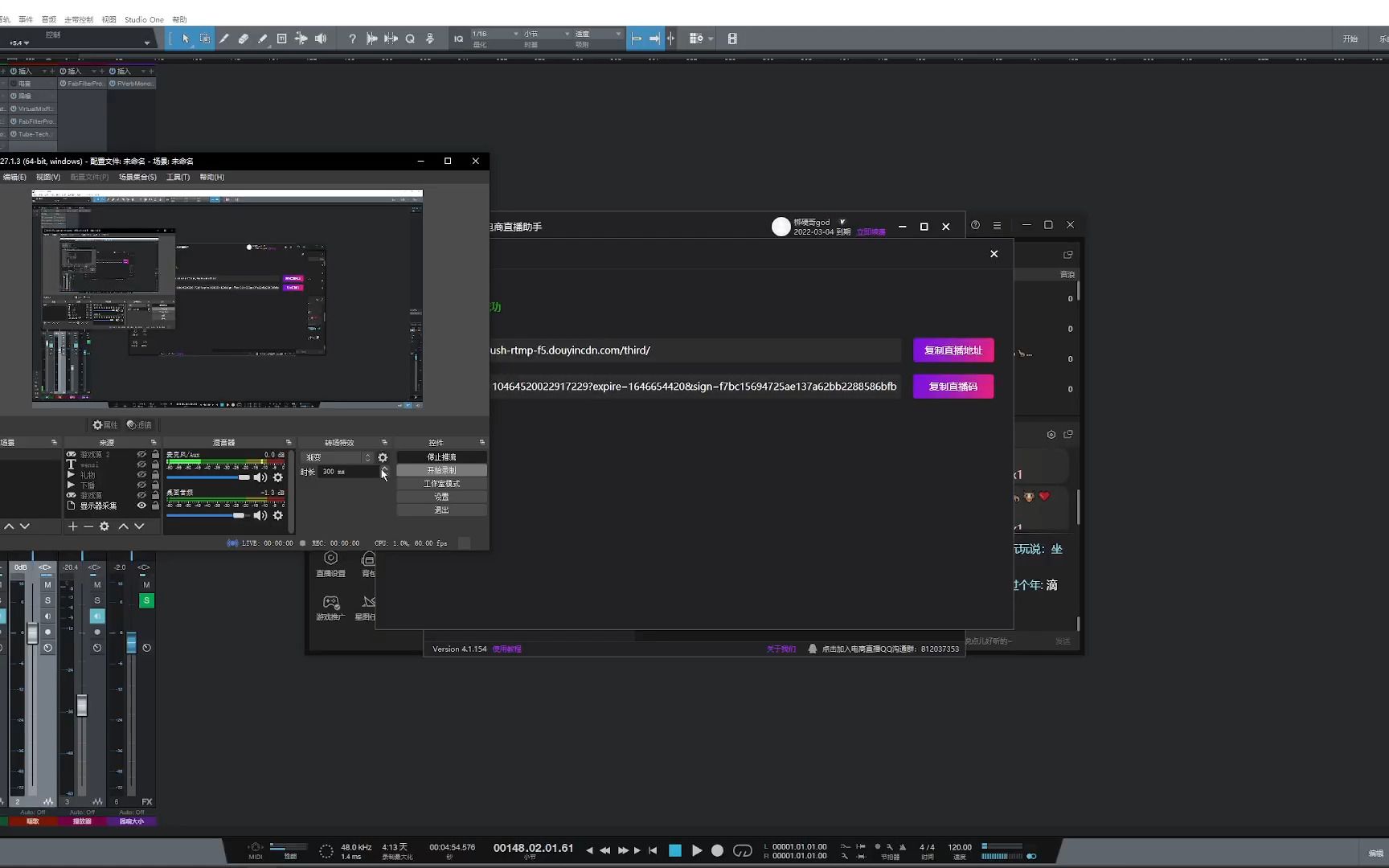Close the stream info dialog with X
1389x868 pixels.
pos(994,254)
